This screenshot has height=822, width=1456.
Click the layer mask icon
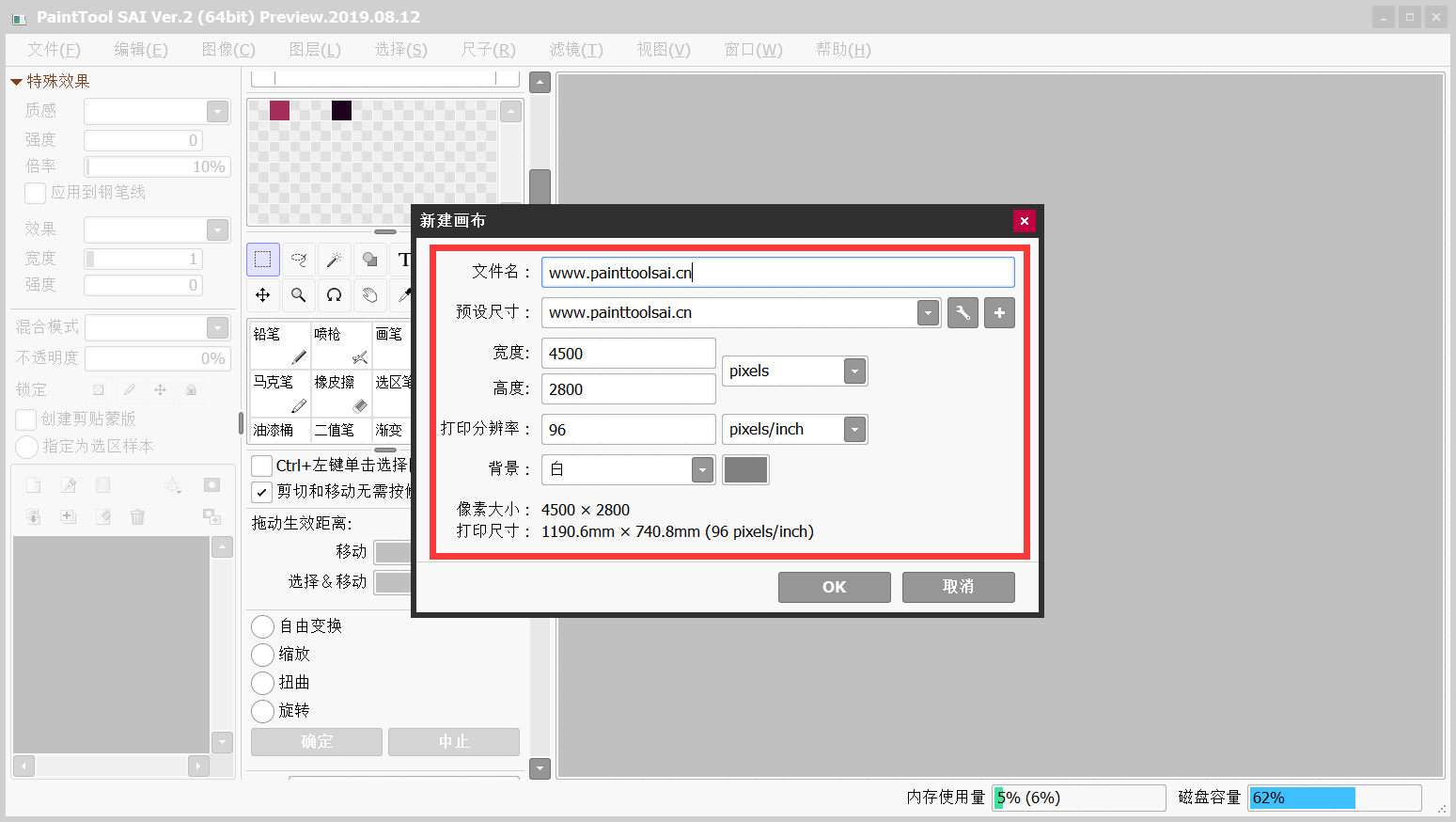211,485
